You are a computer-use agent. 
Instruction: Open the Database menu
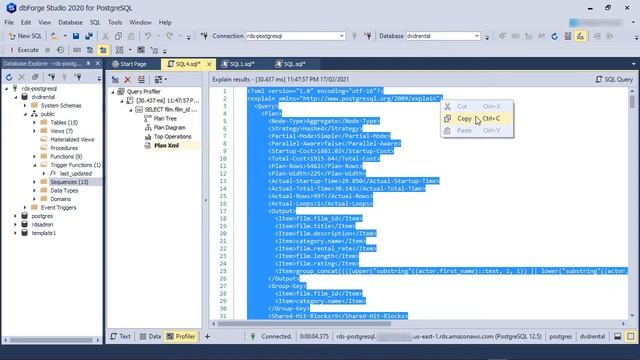click(70, 22)
